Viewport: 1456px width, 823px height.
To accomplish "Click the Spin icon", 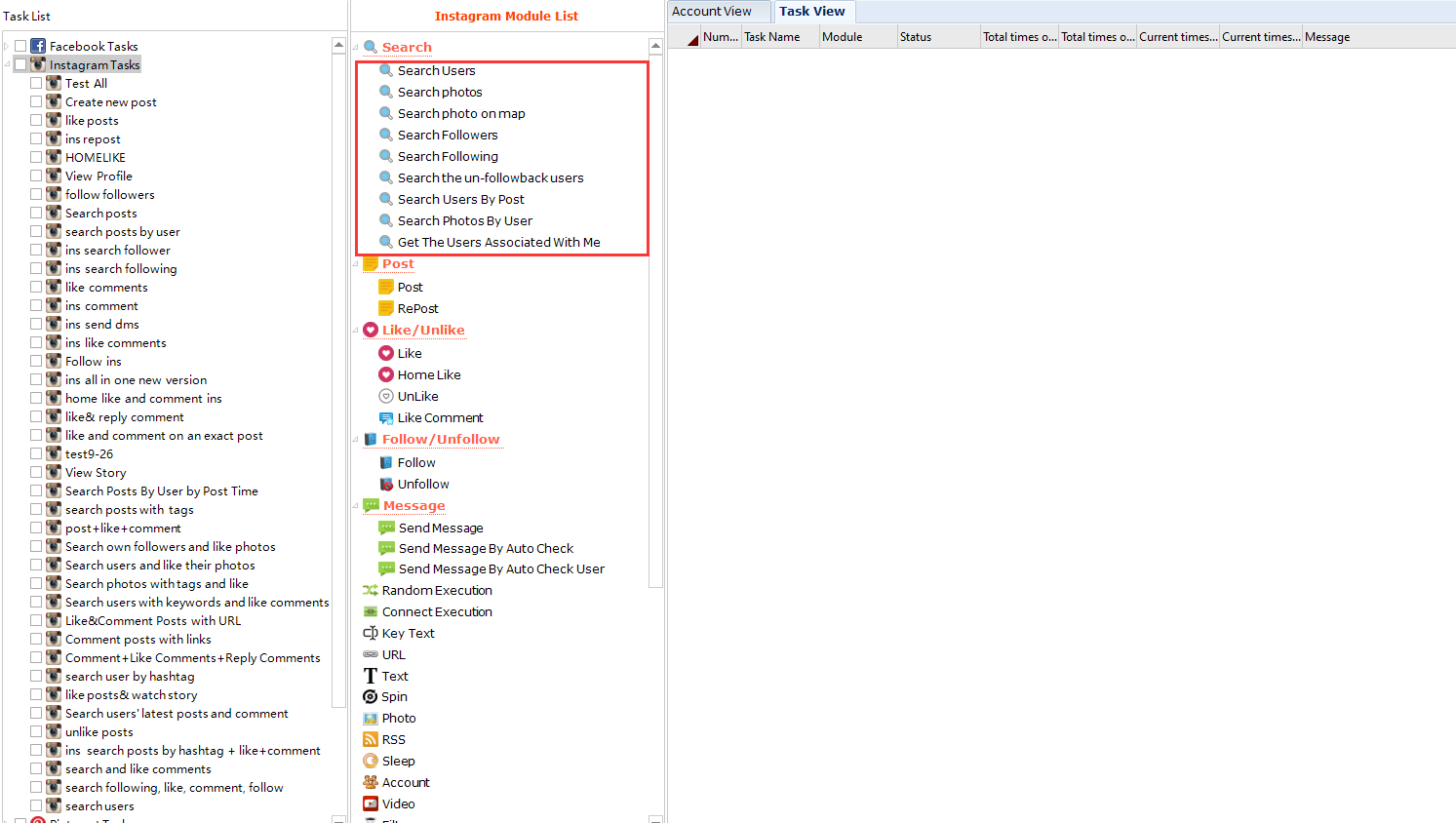I will coord(371,696).
